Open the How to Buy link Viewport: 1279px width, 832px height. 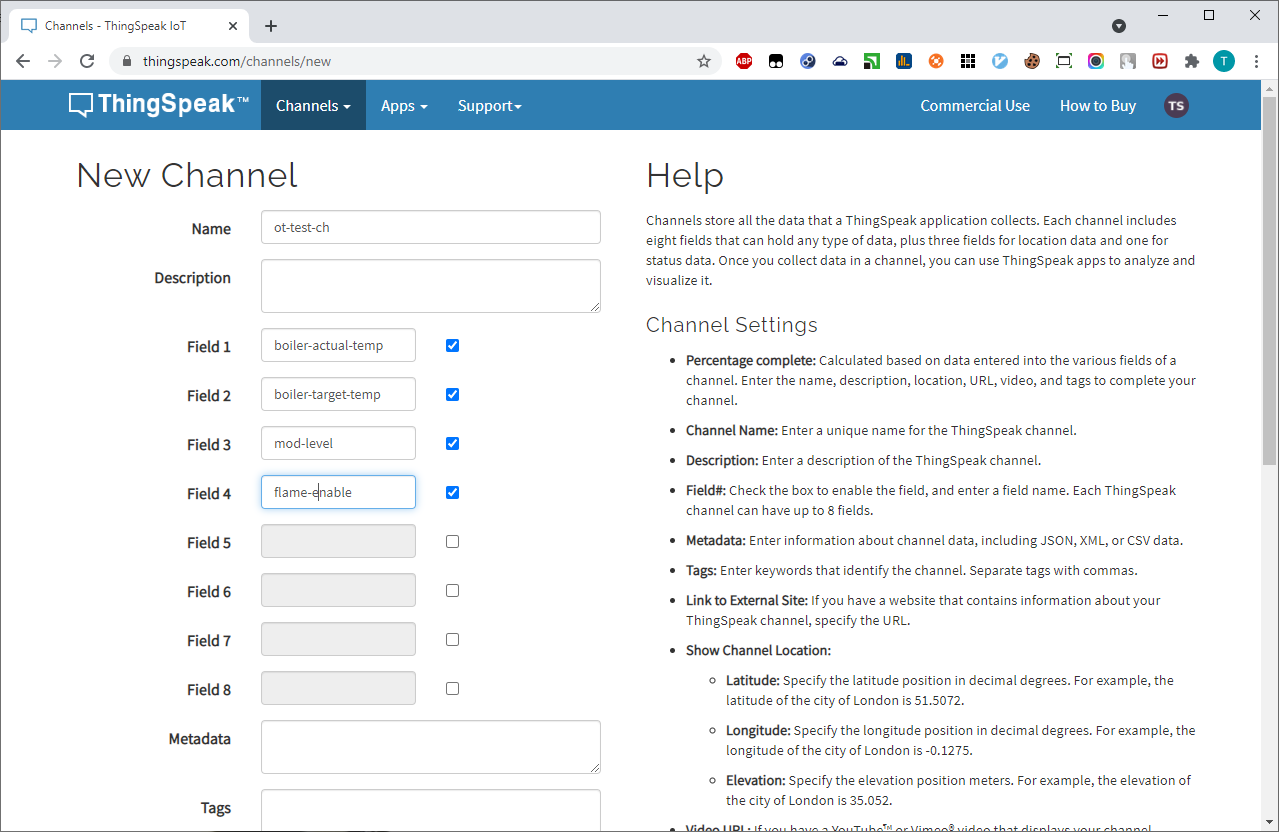pos(1097,106)
